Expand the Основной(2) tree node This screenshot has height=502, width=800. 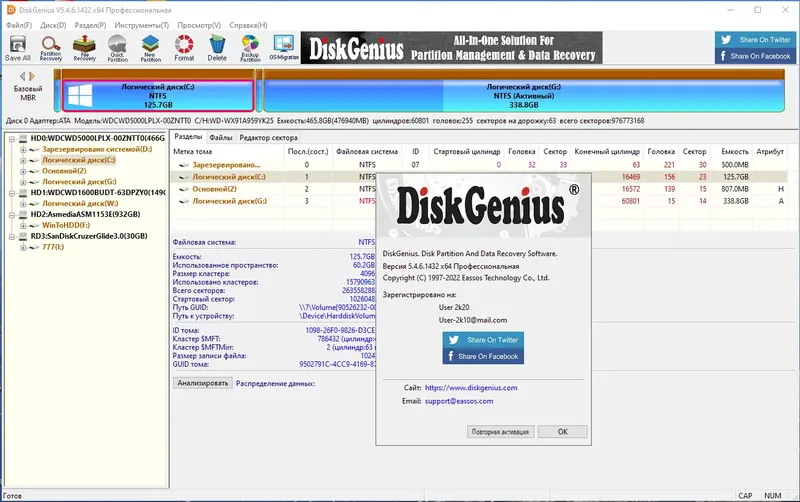(23, 171)
